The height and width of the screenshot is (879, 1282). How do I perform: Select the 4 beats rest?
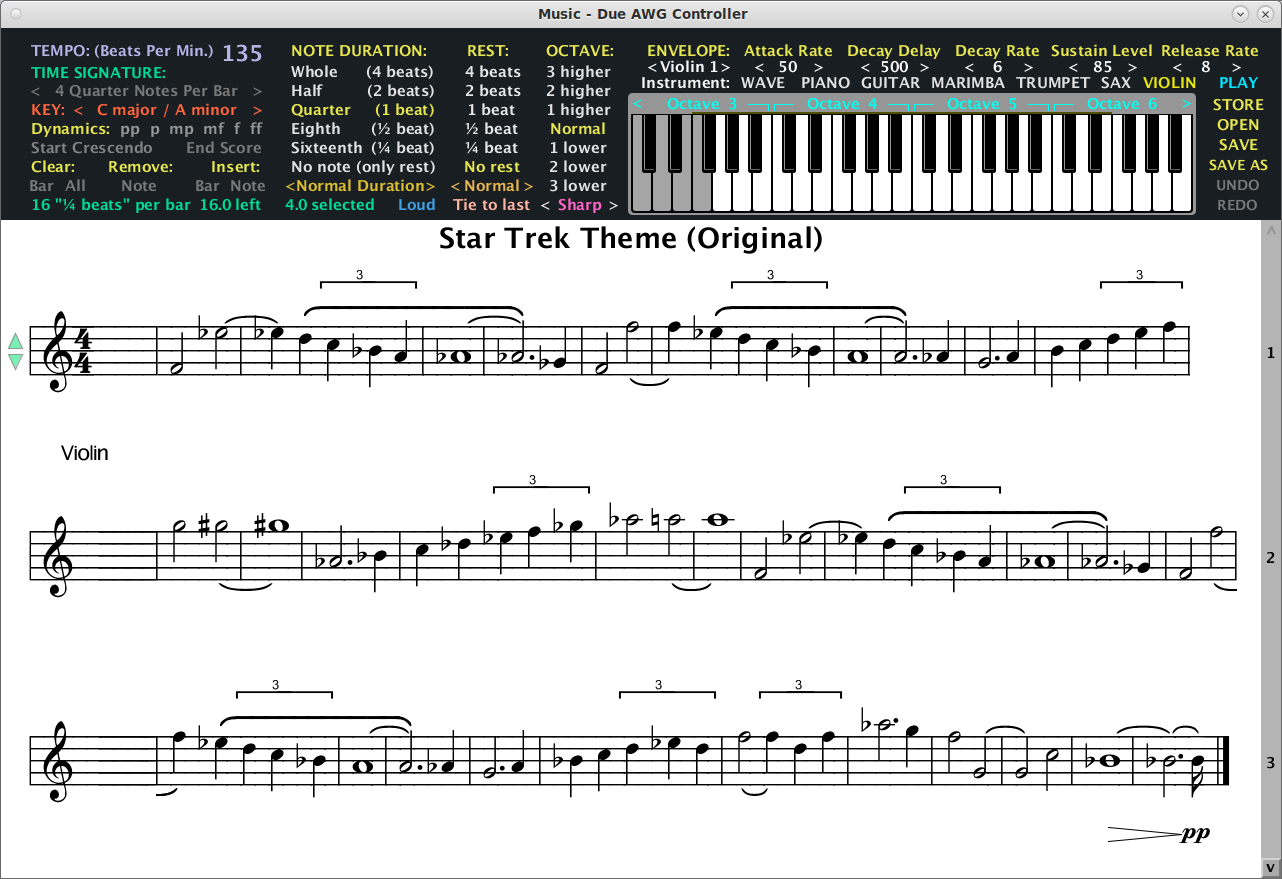pyautogui.click(x=493, y=72)
